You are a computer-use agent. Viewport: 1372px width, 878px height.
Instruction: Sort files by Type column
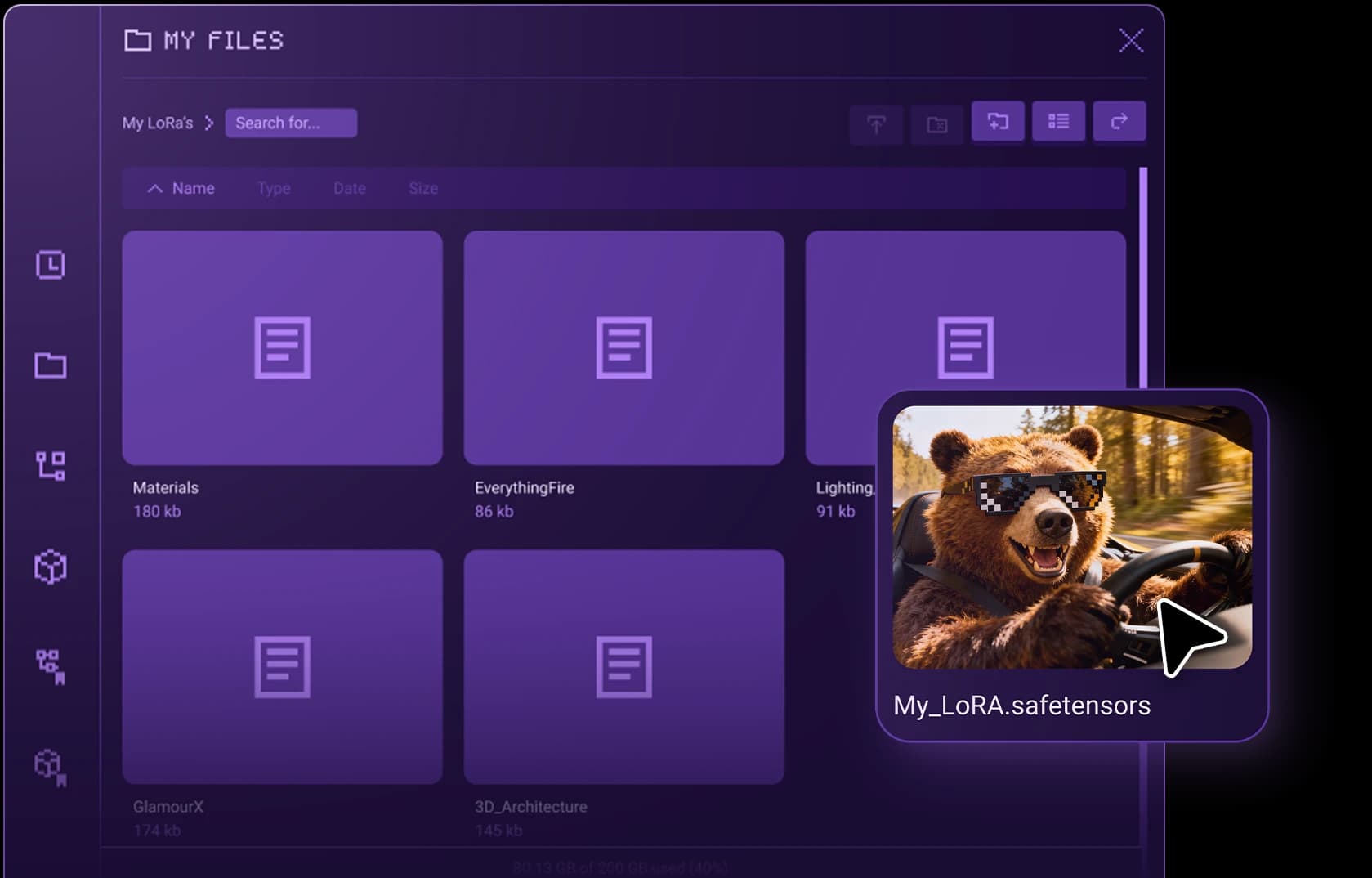[274, 188]
